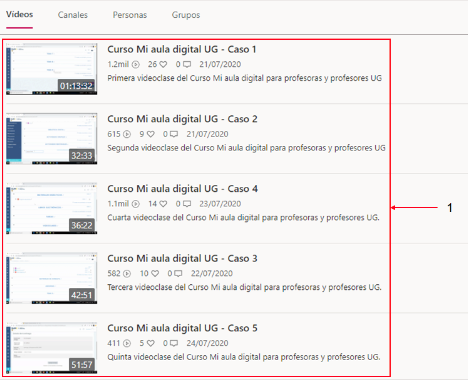Click the heart icon under Caso 4
This screenshot has height=382, width=468.
point(163,204)
